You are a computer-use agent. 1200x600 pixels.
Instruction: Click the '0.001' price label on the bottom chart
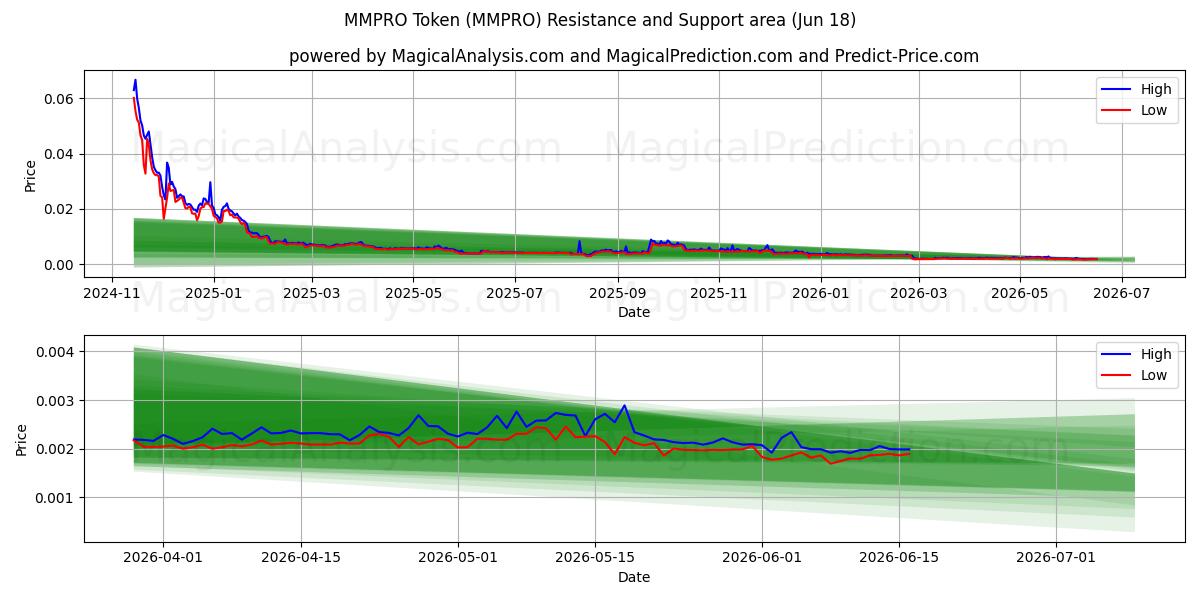(x=54, y=498)
